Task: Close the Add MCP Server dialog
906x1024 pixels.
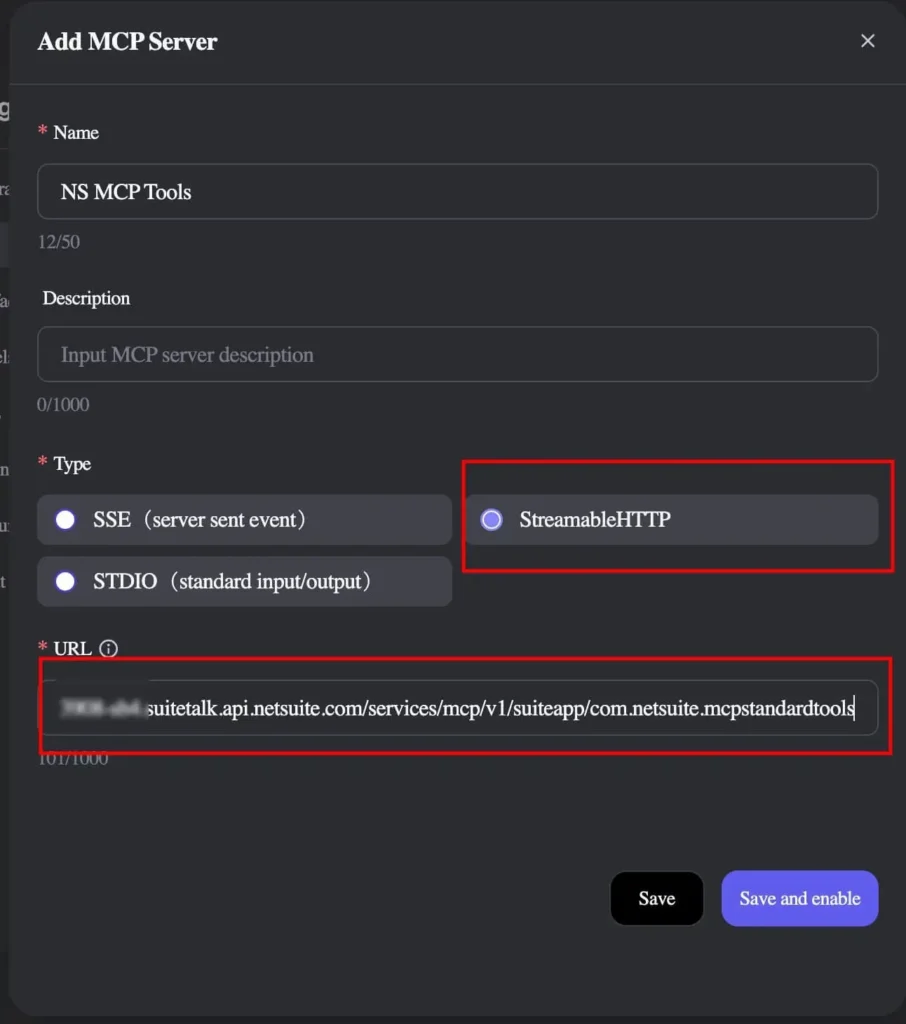Action: pos(867,41)
